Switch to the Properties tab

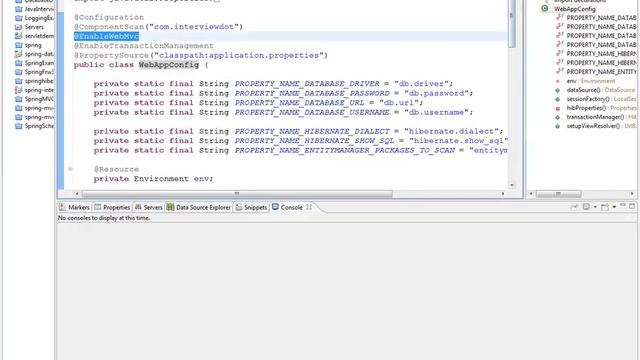click(x=112, y=207)
